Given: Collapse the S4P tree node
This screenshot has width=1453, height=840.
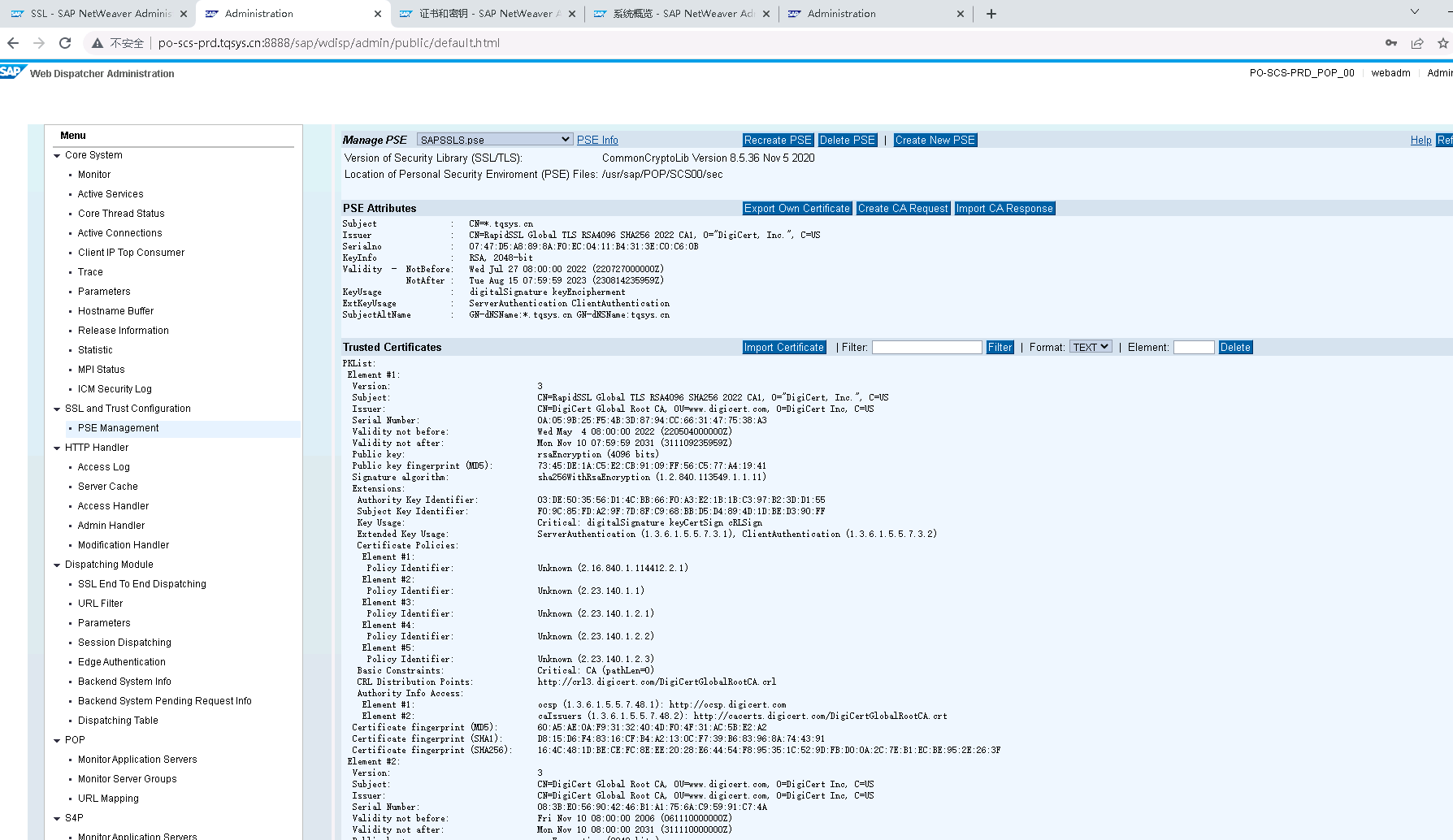Looking at the screenshot, I should [57, 819].
